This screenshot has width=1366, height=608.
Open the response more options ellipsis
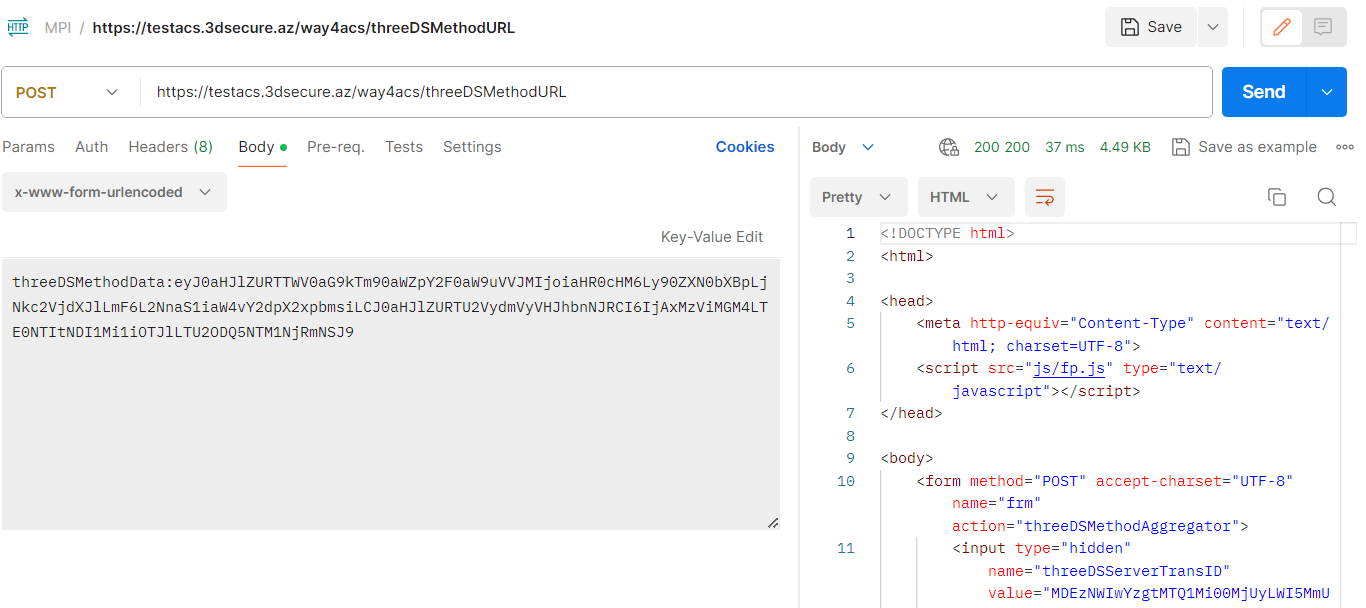[x=1345, y=147]
